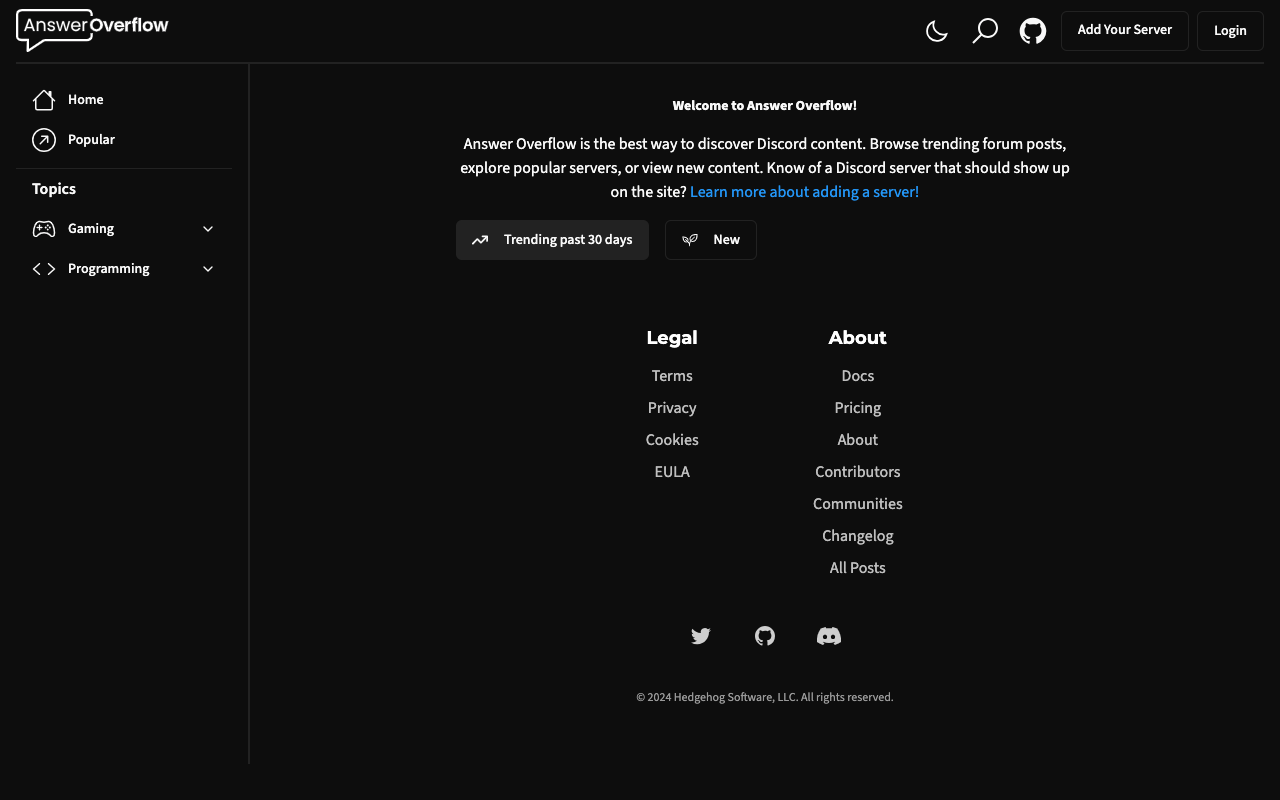Open Communities link in footer

858,504
